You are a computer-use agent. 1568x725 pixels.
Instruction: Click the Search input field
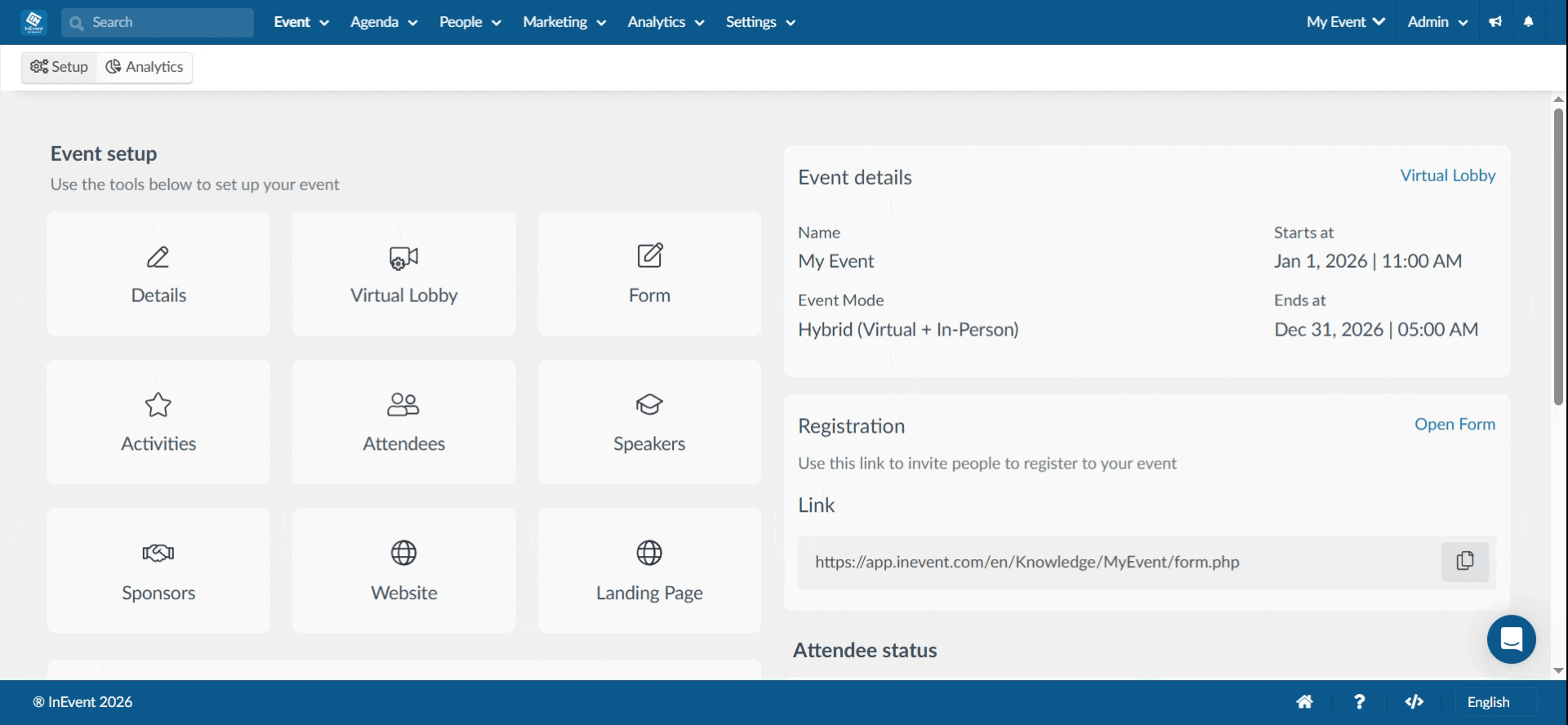tap(158, 22)
